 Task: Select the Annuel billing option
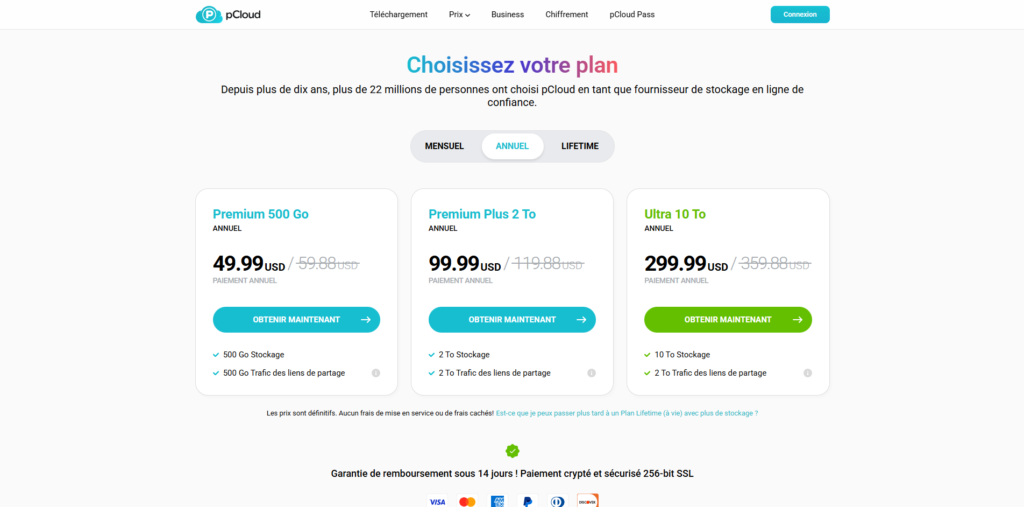[512, 146]
